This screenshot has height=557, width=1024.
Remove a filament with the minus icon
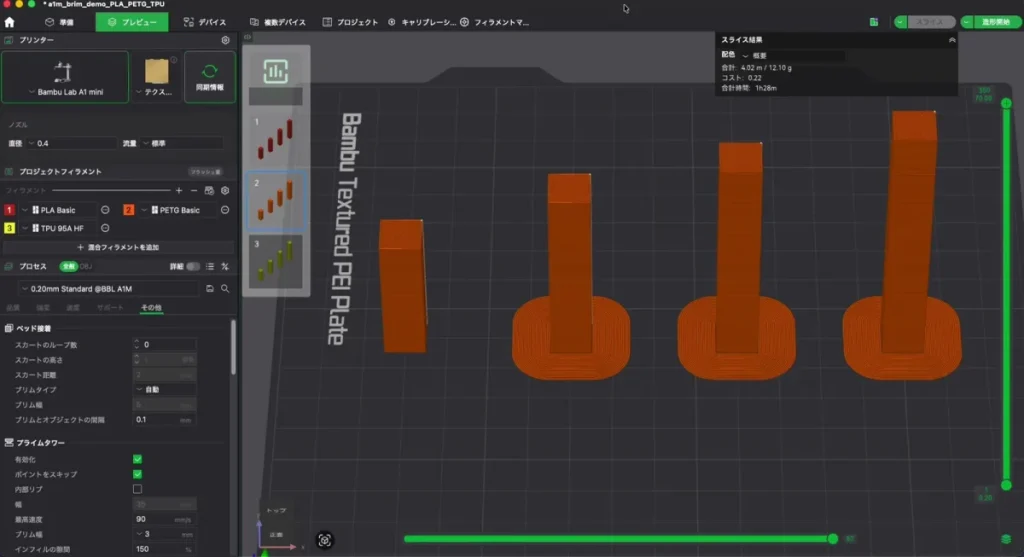(194, 191)
